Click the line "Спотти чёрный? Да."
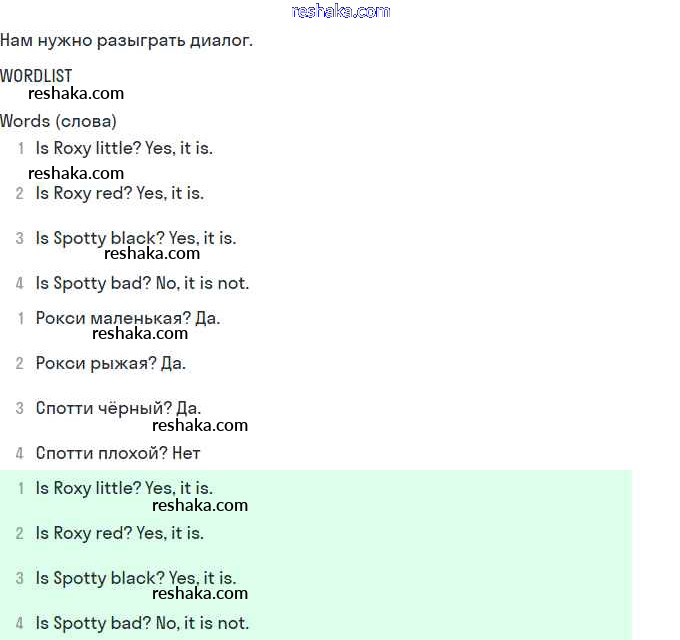 [x=118, y=408]
